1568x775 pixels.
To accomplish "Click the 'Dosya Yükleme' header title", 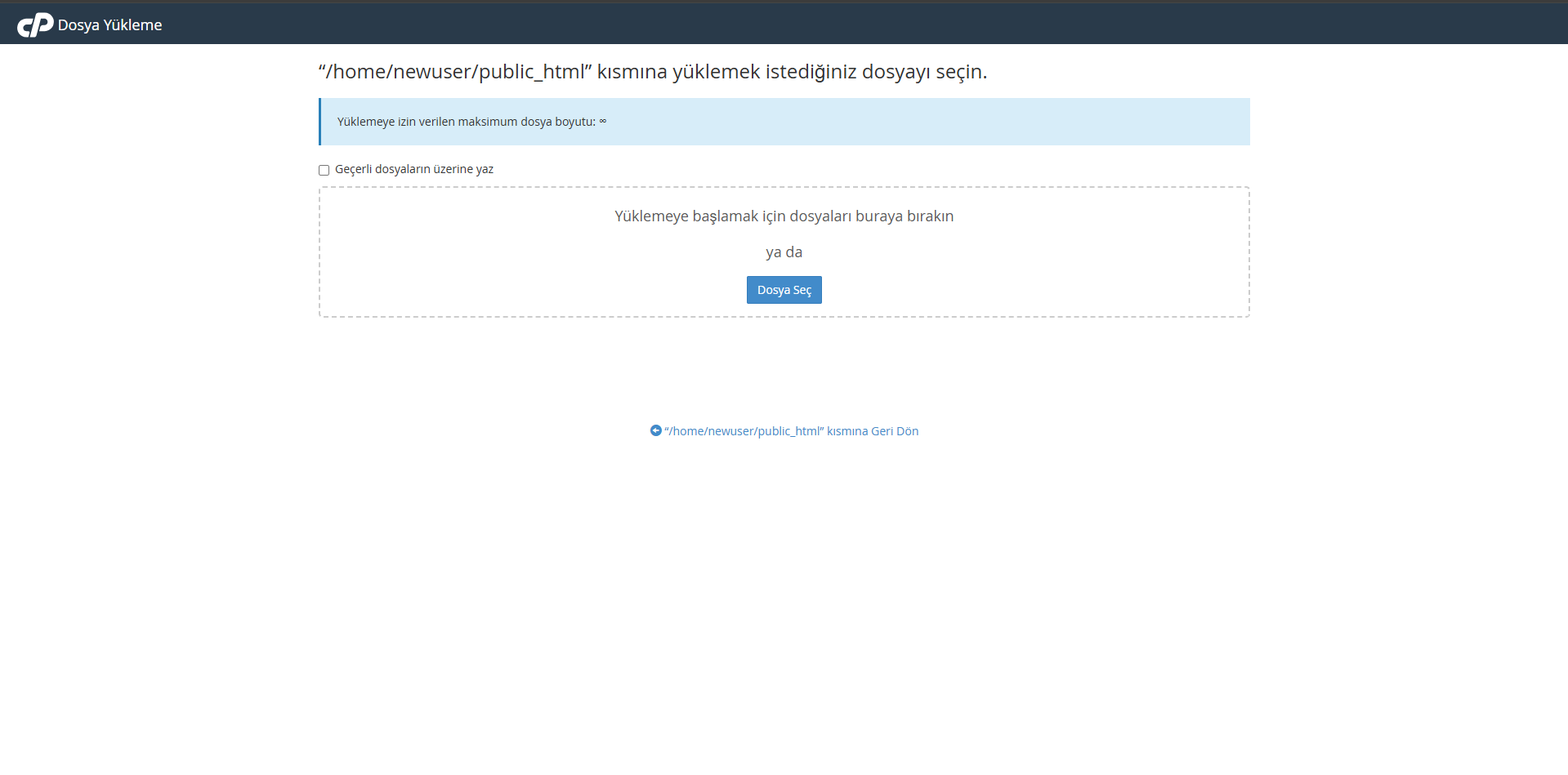I will point(109,25).
